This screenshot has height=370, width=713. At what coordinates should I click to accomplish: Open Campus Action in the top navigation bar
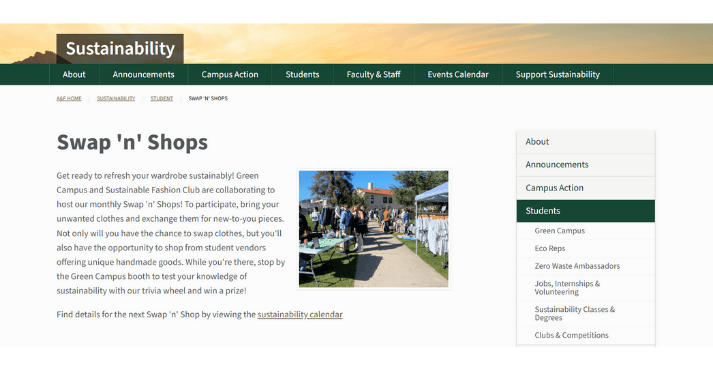point(230,75)
